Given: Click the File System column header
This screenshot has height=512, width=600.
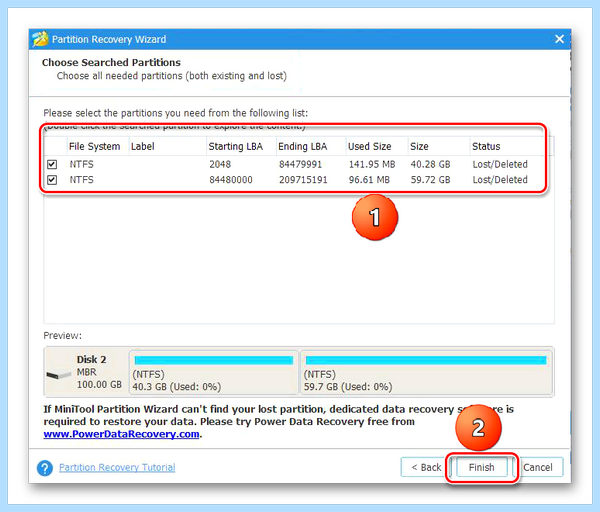Looking at the screenshot, I should point(97,147).
